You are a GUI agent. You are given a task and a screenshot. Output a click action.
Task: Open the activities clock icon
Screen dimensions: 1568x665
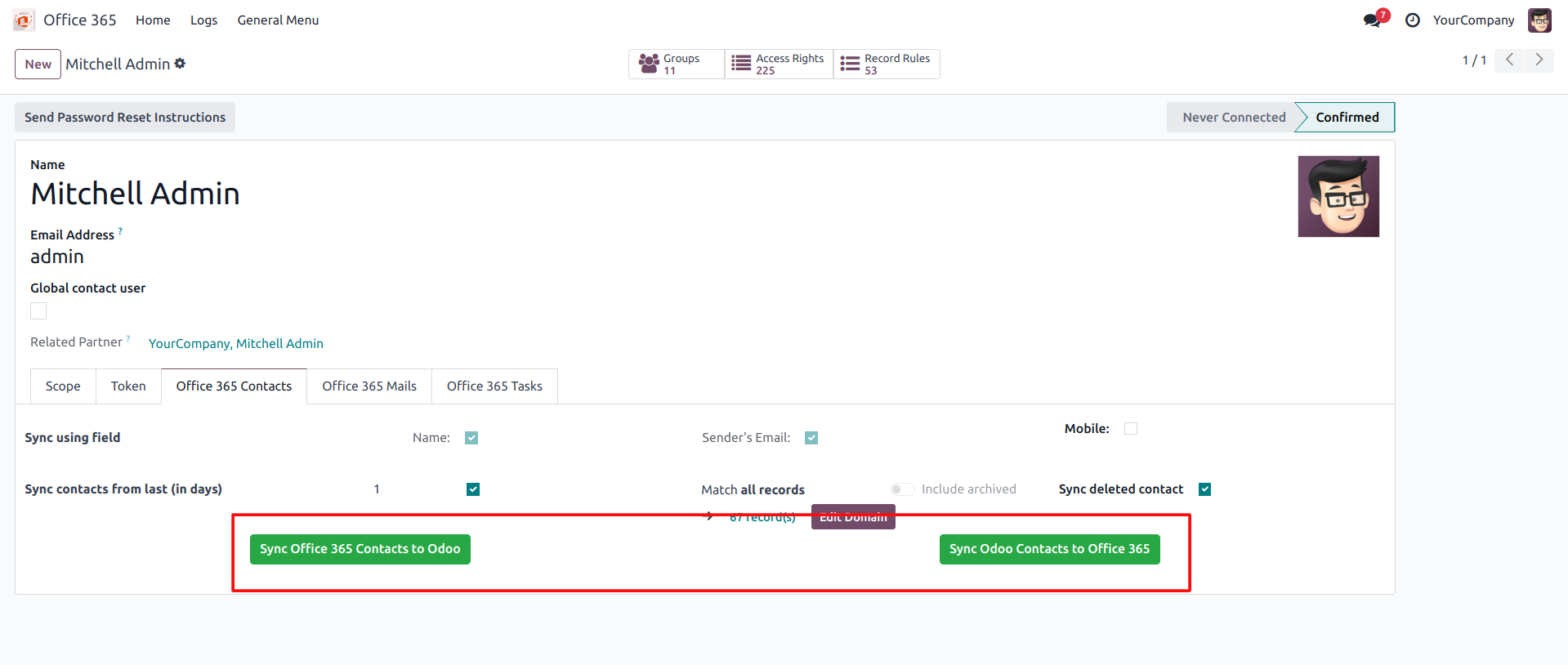pyautogui.click(x=1412, y=20)
